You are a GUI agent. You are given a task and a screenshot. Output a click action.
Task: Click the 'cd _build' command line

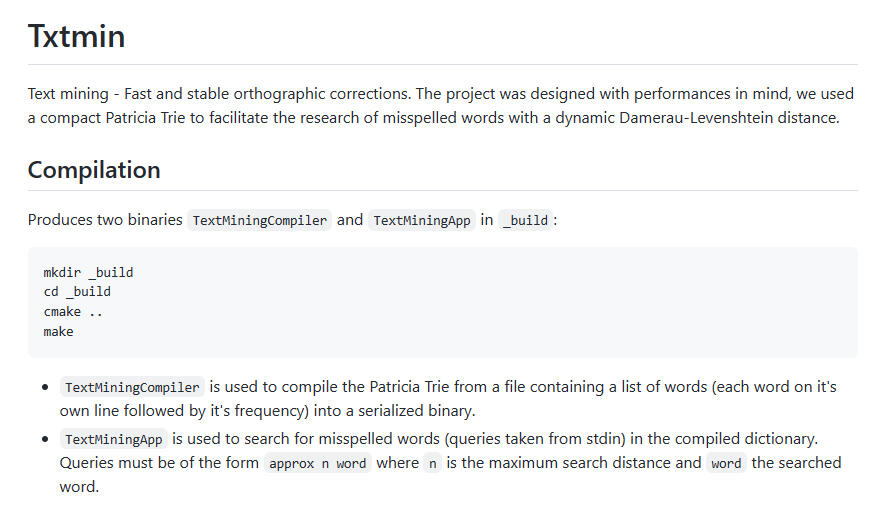[x=77, y=292]
